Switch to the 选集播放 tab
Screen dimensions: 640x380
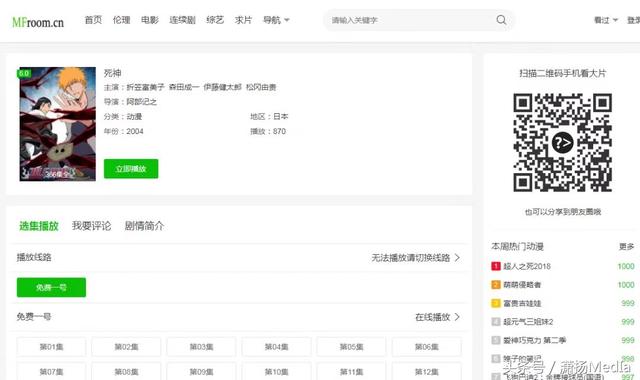click(39, 226)
